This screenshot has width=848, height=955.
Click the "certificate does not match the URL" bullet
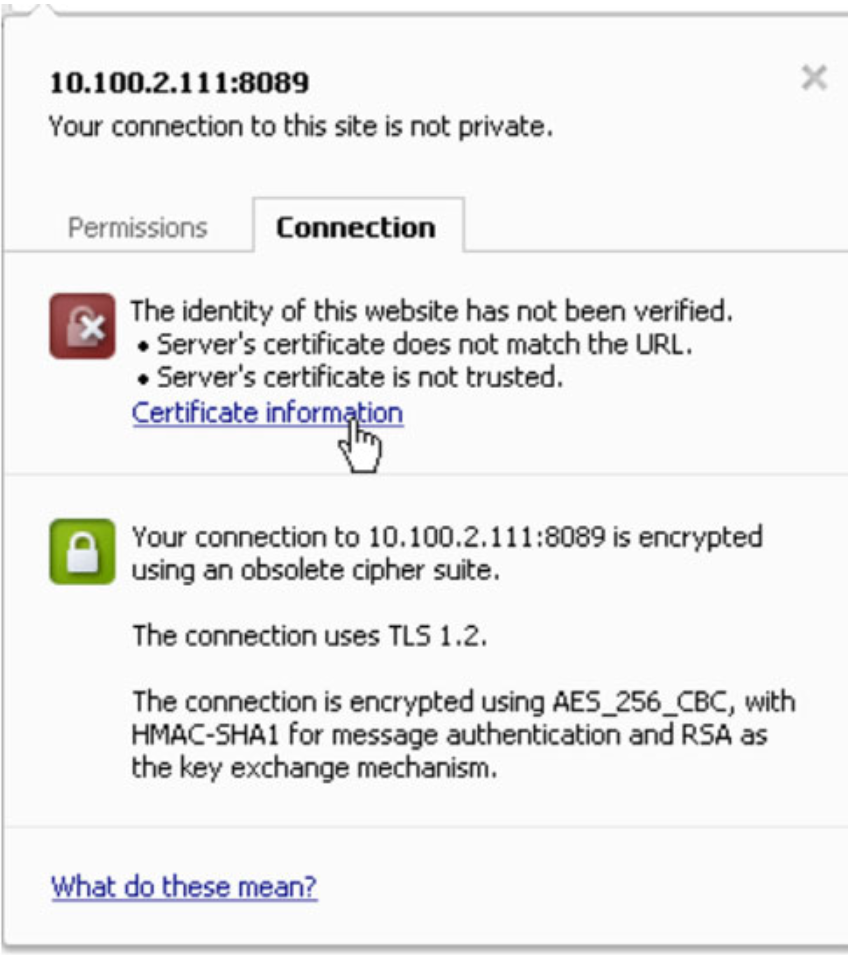click(426, 344)
